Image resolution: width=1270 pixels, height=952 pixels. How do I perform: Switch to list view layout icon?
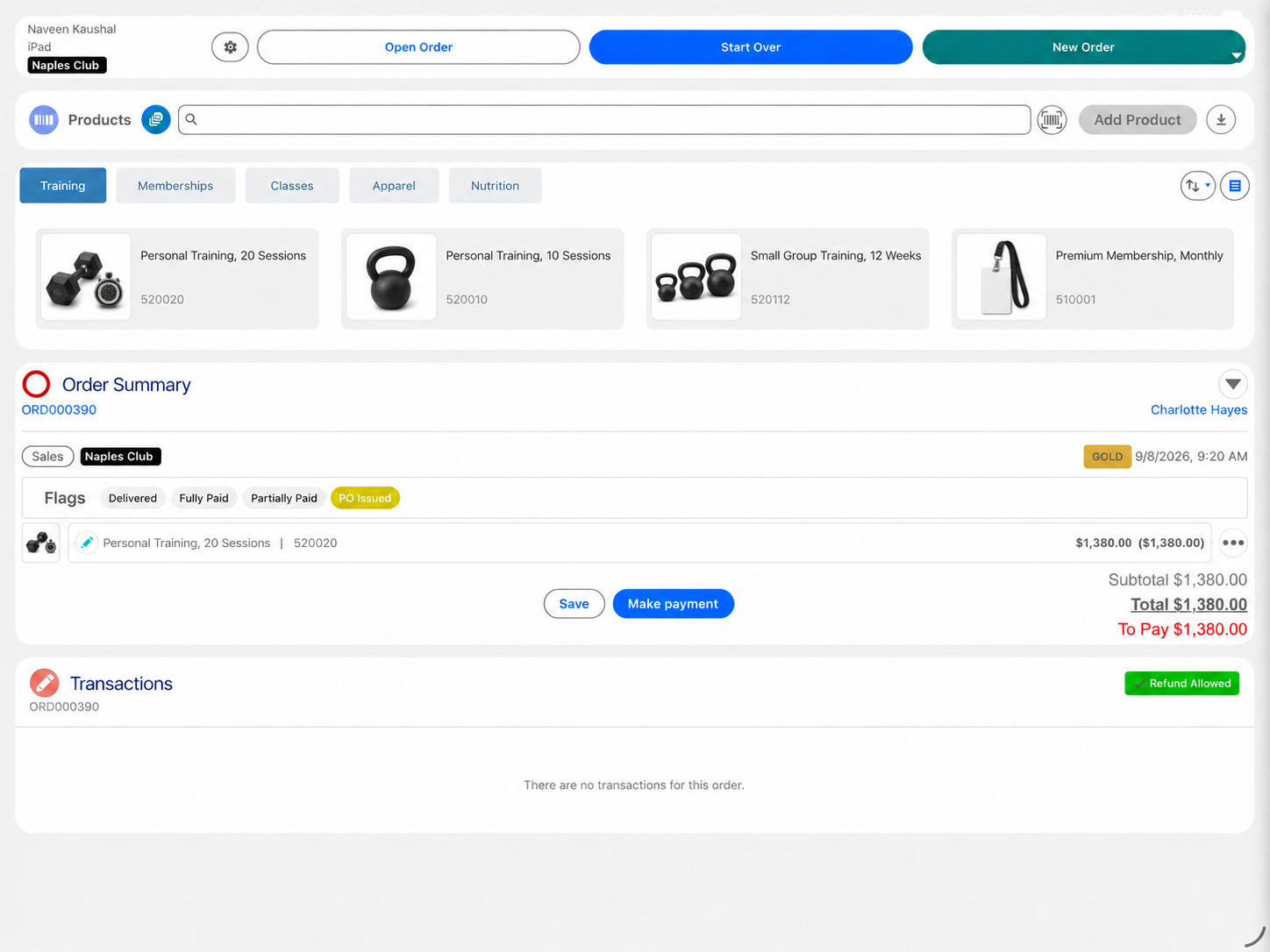pyautogui.click(x=1235, y=186)
